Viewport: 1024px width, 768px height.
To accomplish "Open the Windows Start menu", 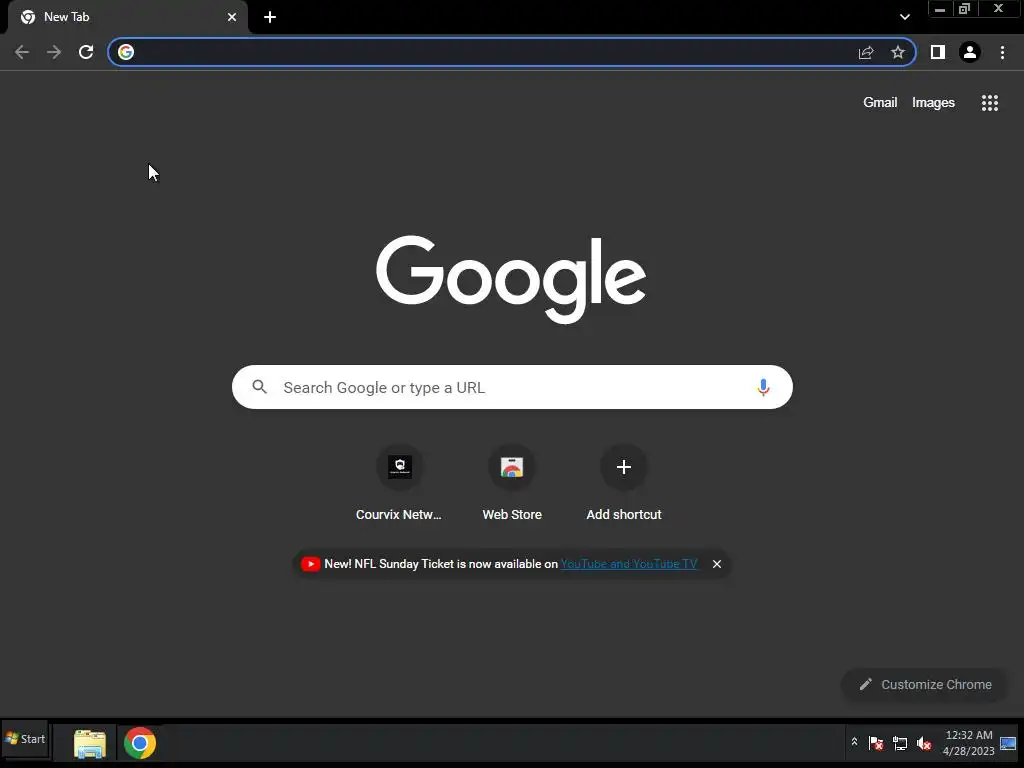I will click(25, 739).
